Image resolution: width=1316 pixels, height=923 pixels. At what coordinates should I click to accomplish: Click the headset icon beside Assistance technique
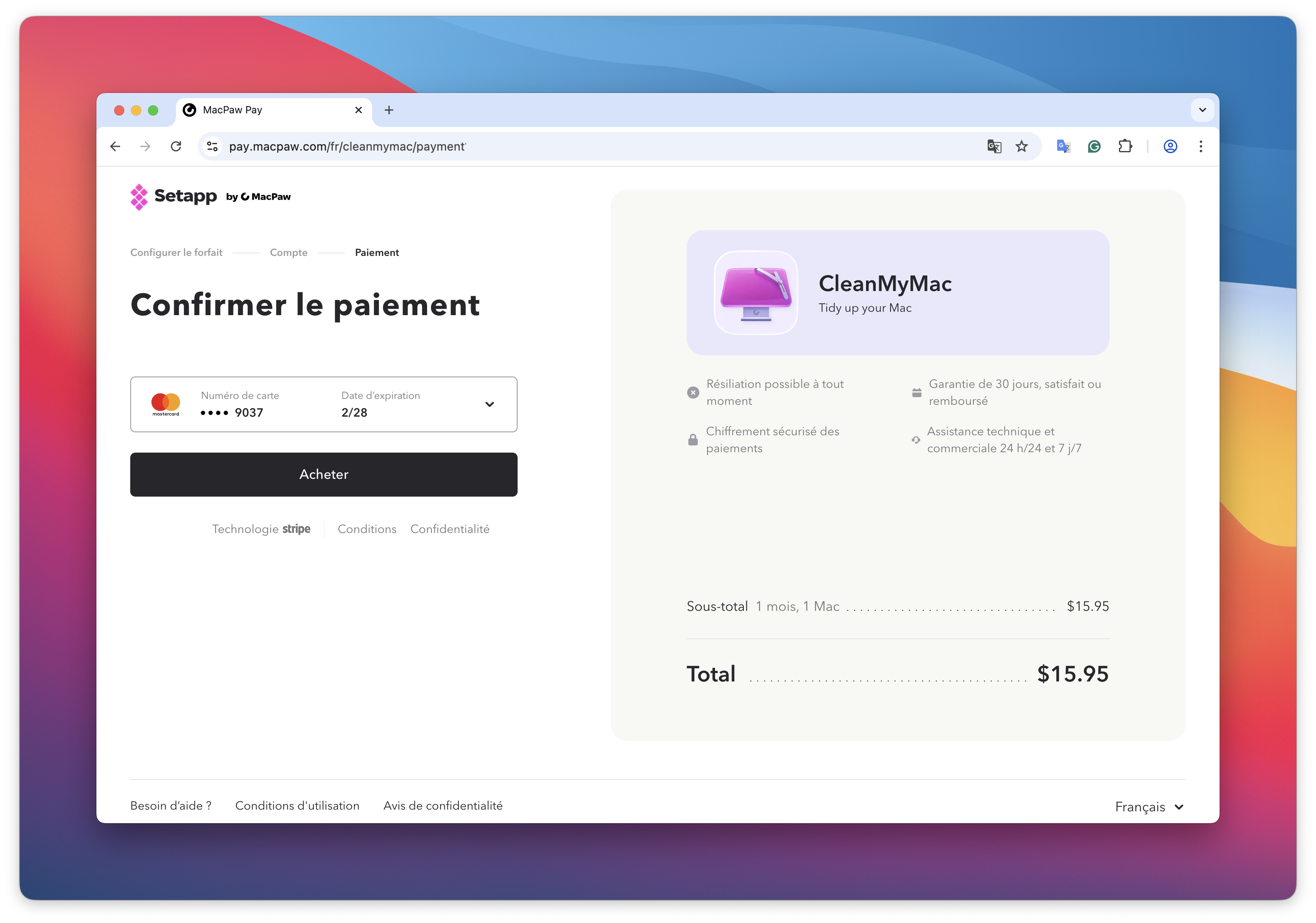click(x=916, y=440)
